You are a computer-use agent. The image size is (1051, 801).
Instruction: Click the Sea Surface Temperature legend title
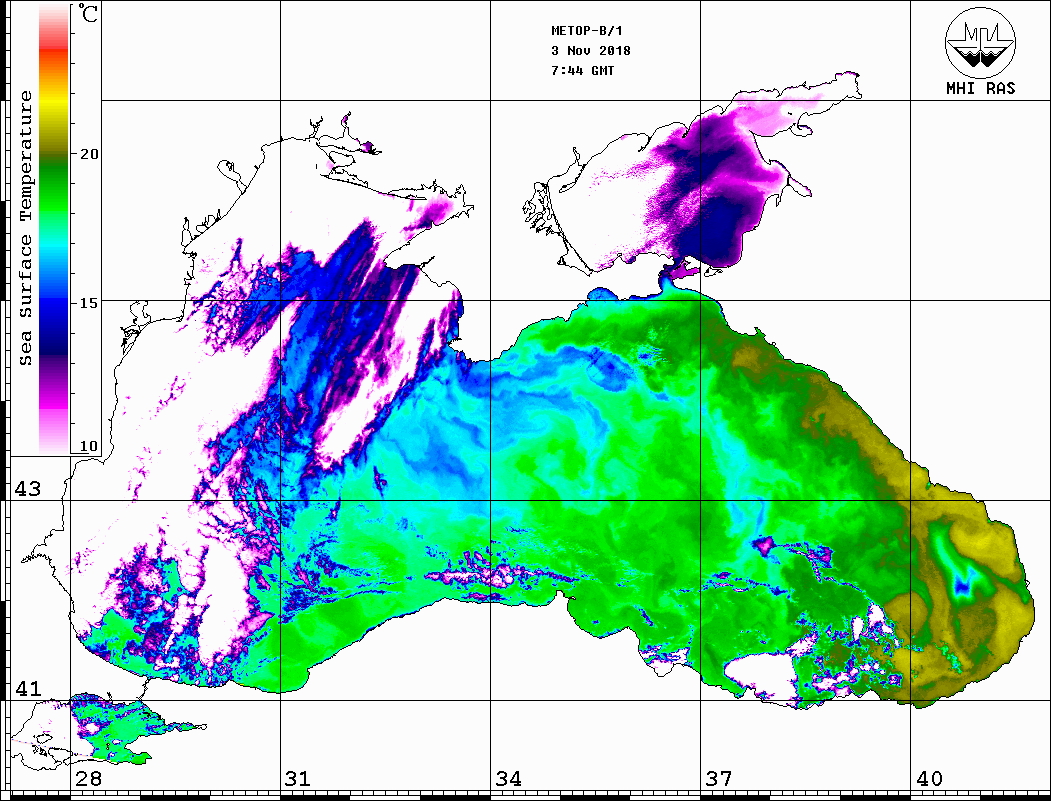pos(25,229)
